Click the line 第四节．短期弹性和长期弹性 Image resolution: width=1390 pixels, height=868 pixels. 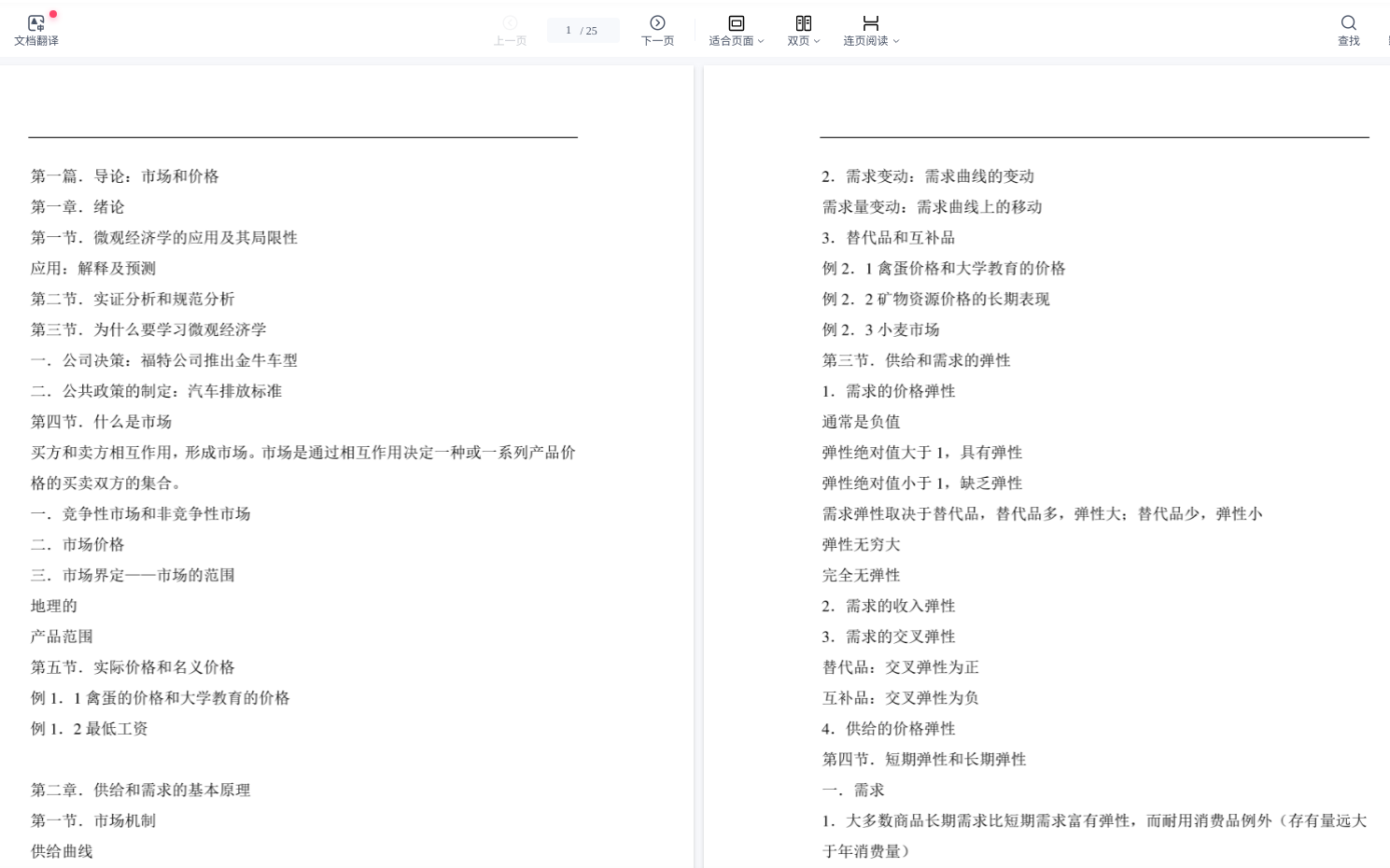point(923,760)
